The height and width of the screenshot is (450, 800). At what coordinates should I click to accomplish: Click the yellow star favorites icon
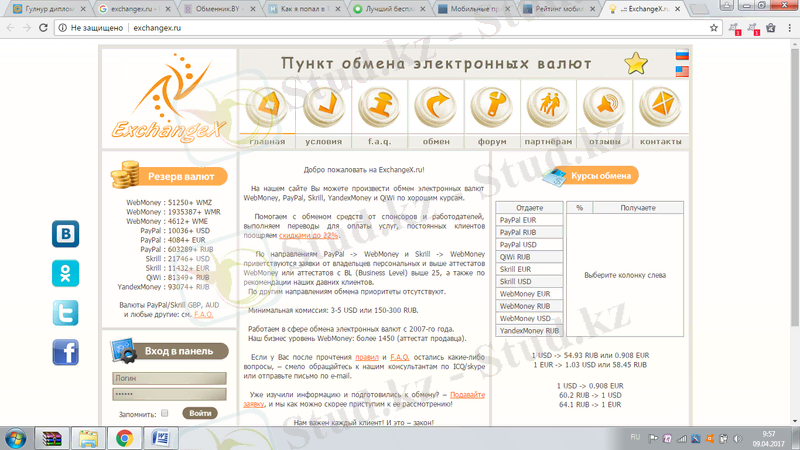pos(636,63)
